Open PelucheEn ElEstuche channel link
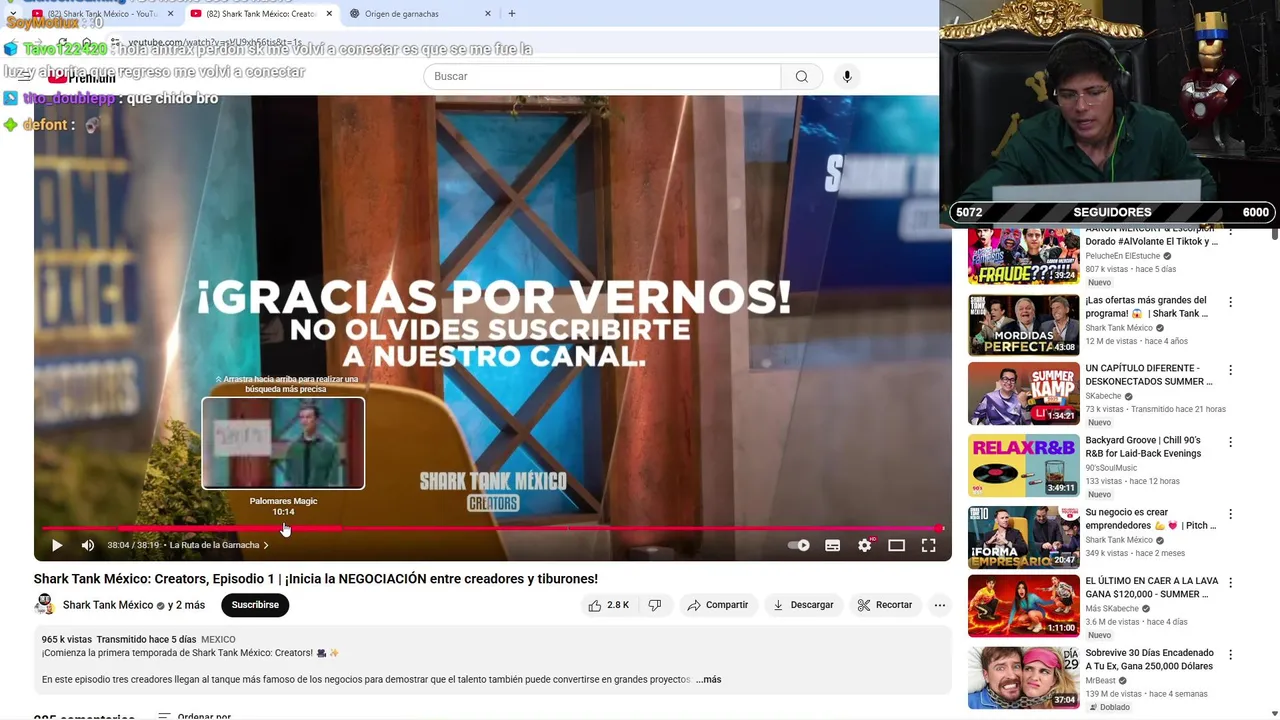1280x720 pixels. coord(1123,256)
